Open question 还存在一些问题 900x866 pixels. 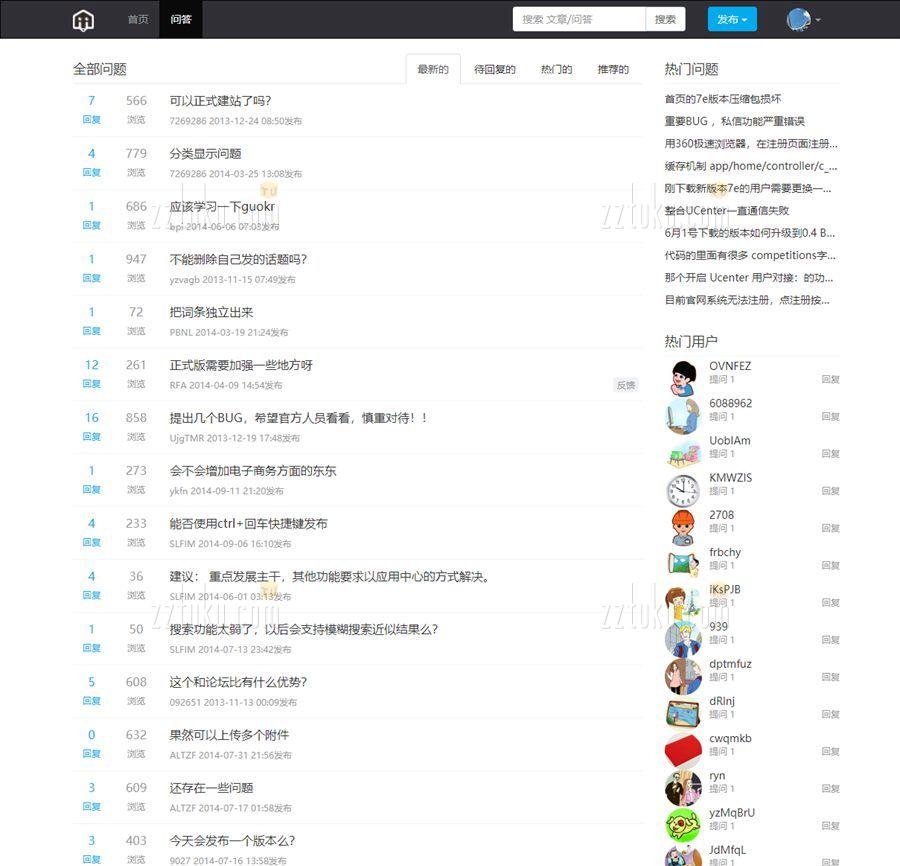pos(211,787)
